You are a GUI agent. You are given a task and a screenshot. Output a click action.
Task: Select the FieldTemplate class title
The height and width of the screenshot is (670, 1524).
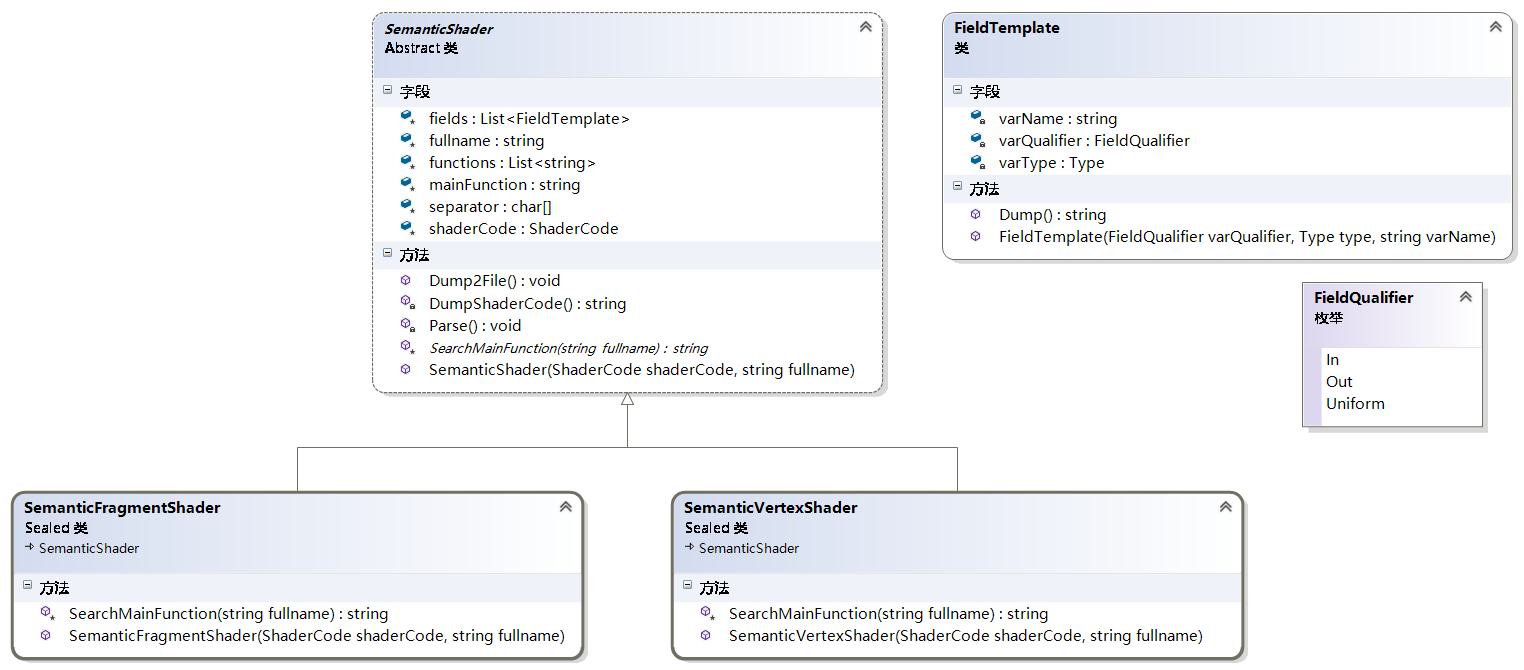[x=1006, y=28]
